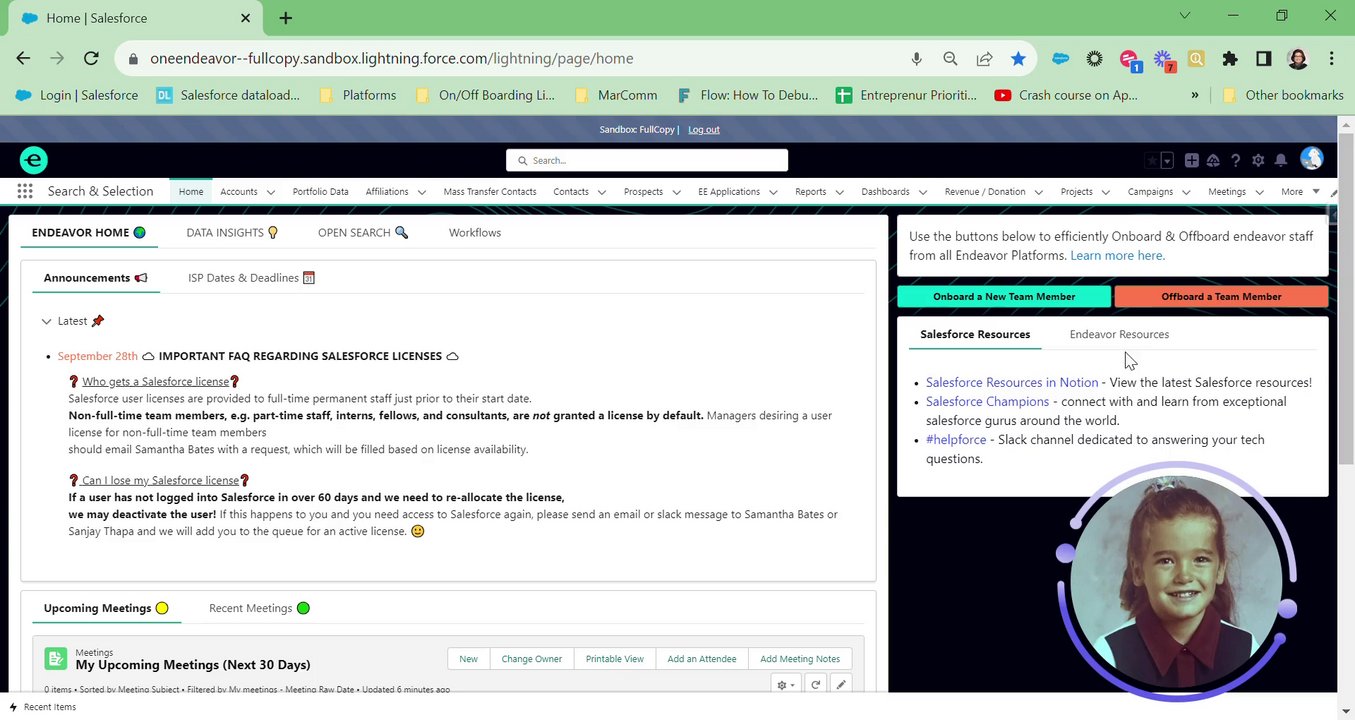Open Salesforce Help question mark
1355x720 pixels.
tap(1236, 160)
